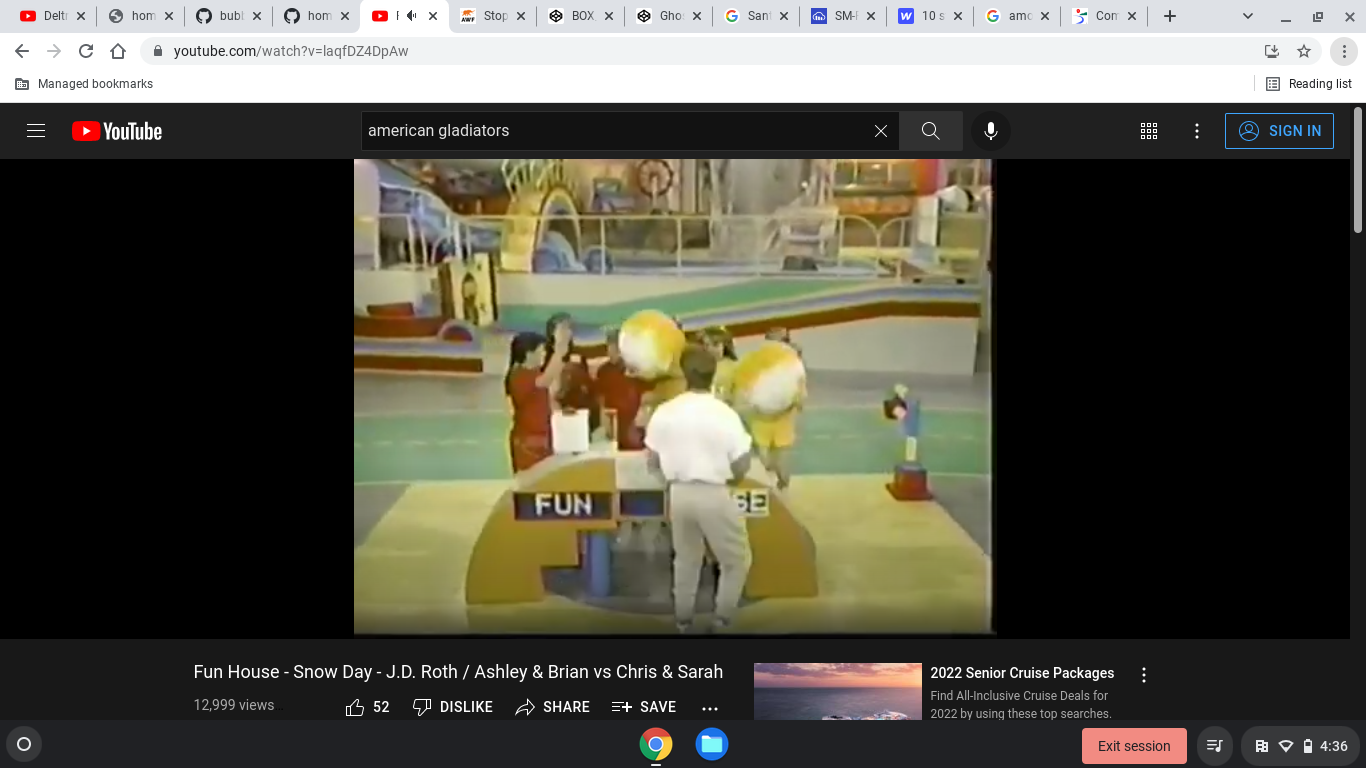1366x768 pixels.
Task: Open the status tray showing 4:36
Action: [1299, 746]
